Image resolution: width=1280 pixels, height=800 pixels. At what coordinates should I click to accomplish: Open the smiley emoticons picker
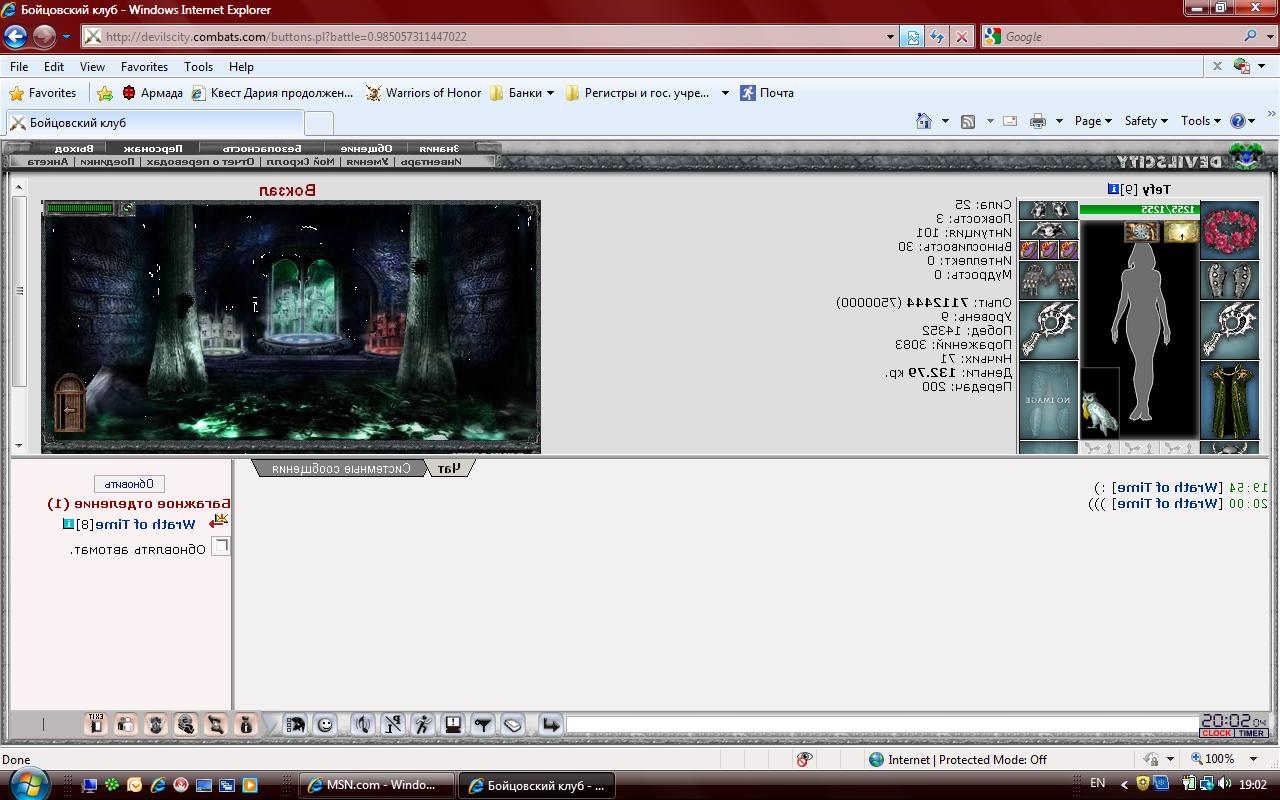(x=325, y=724)
